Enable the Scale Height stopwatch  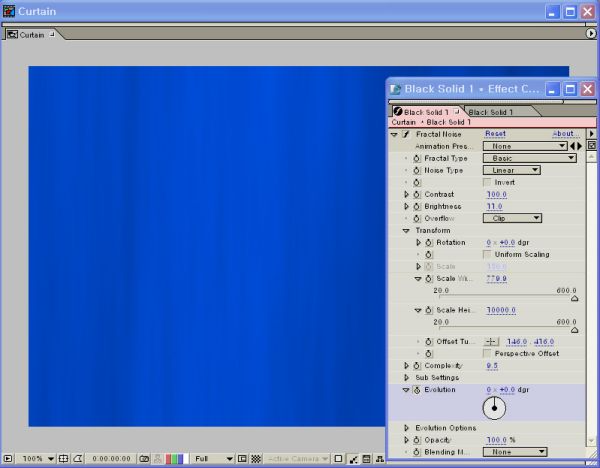429,310
